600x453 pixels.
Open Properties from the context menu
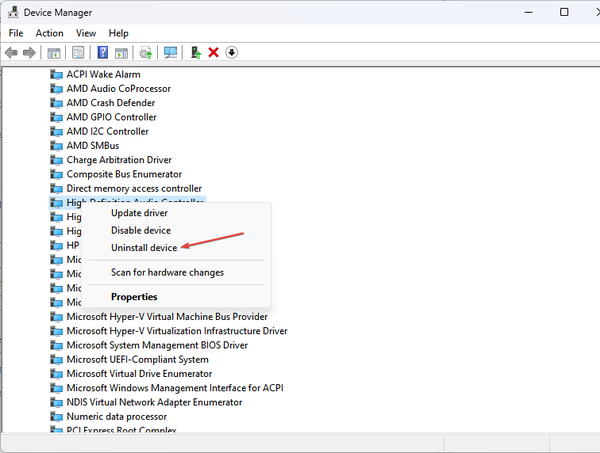point(134,296)
